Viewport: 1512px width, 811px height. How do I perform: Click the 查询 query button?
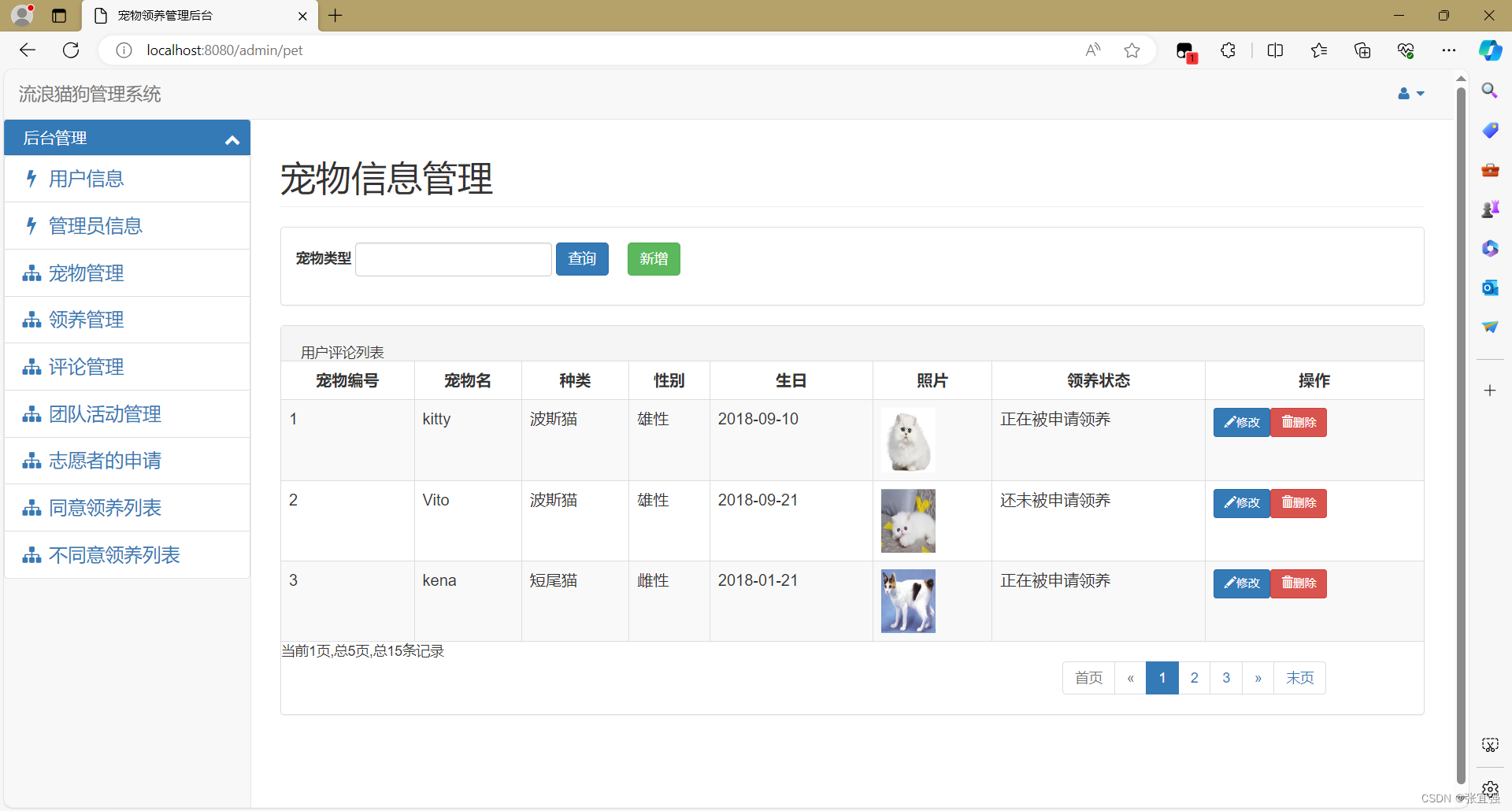coord(581,259)
